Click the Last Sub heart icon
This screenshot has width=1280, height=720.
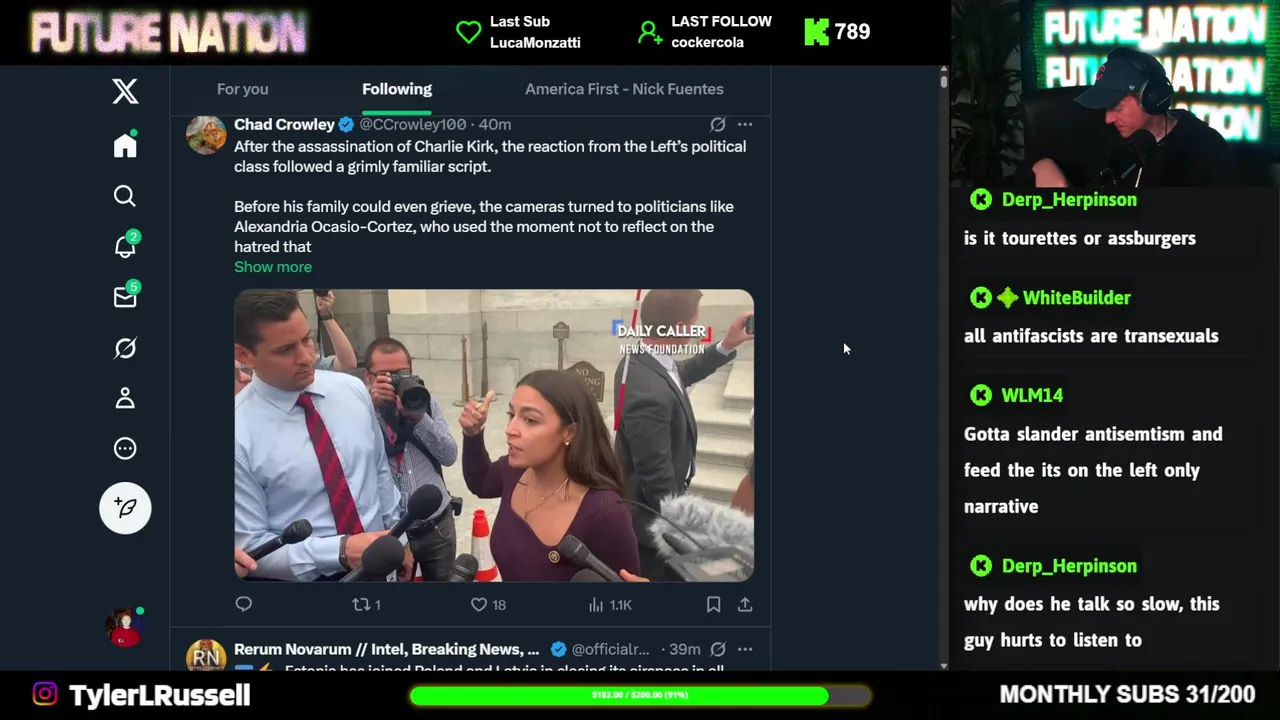tap(468, 32)
